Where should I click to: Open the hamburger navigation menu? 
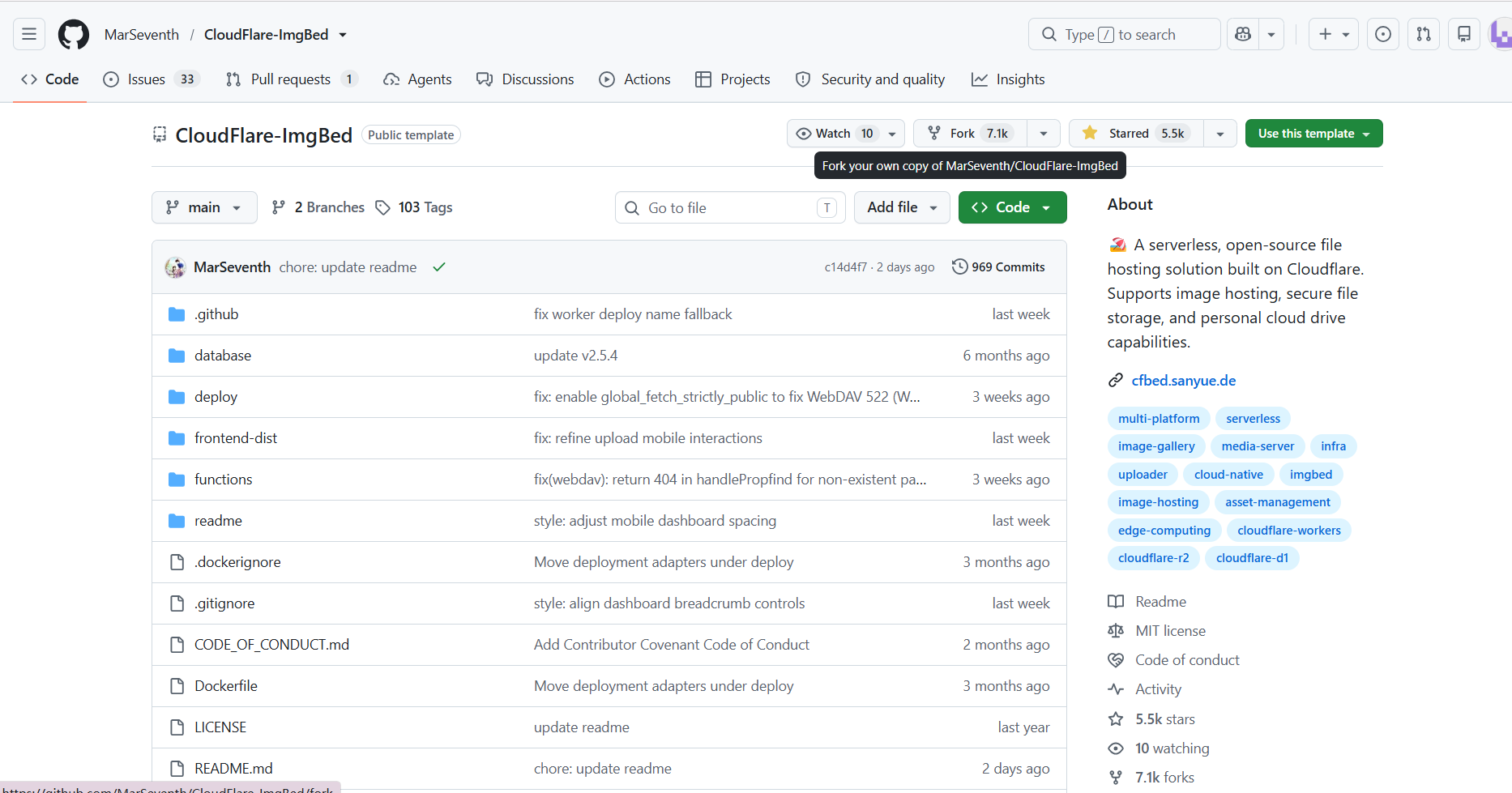click(29, 34)
